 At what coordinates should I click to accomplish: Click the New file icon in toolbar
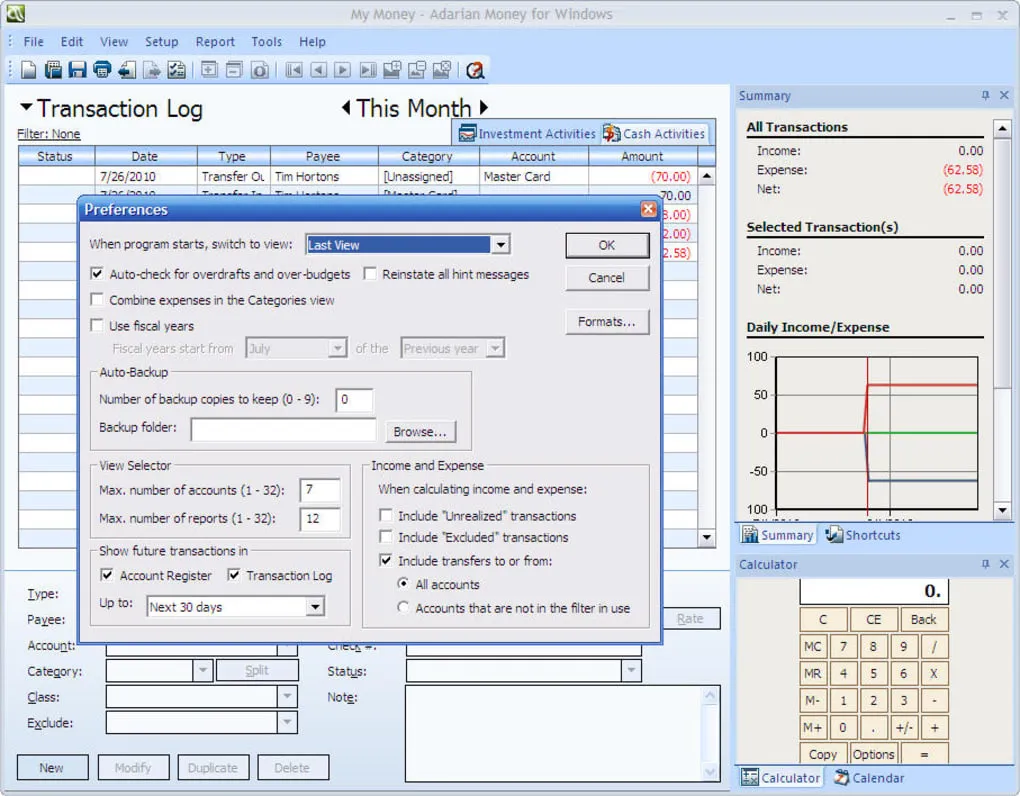pos(29,70)
